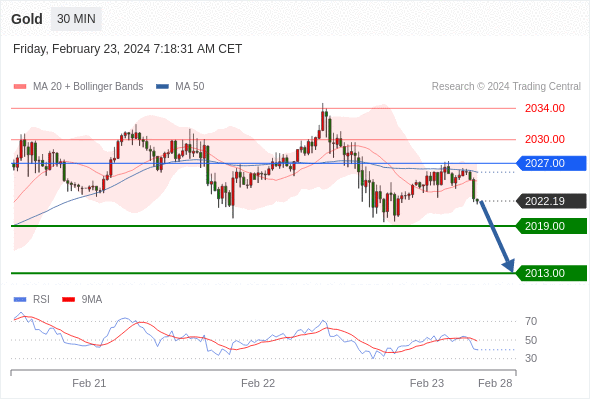Click the 2030.00 red resistance label
This screenshot has width=590, height=400.
pyautogui.click(x=545, y=139)
